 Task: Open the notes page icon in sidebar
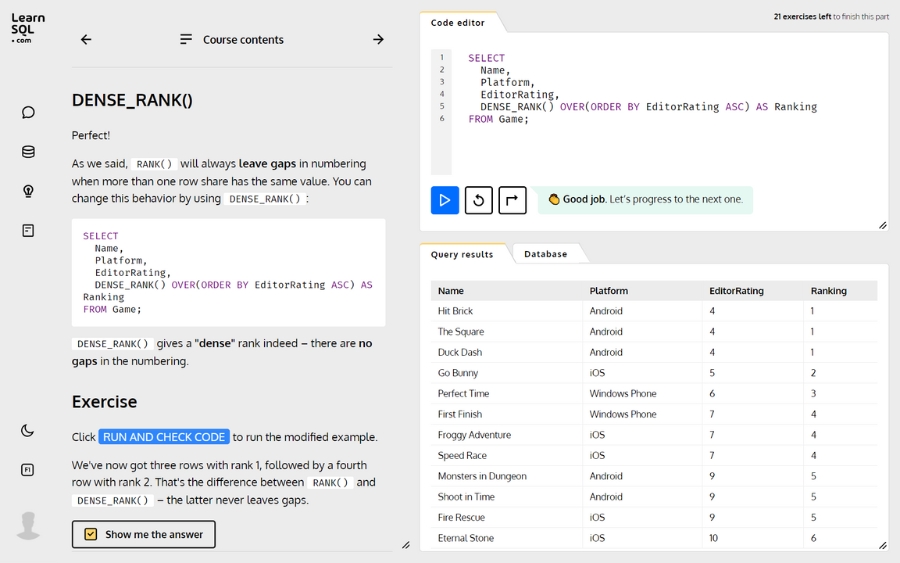coord(28,231)
